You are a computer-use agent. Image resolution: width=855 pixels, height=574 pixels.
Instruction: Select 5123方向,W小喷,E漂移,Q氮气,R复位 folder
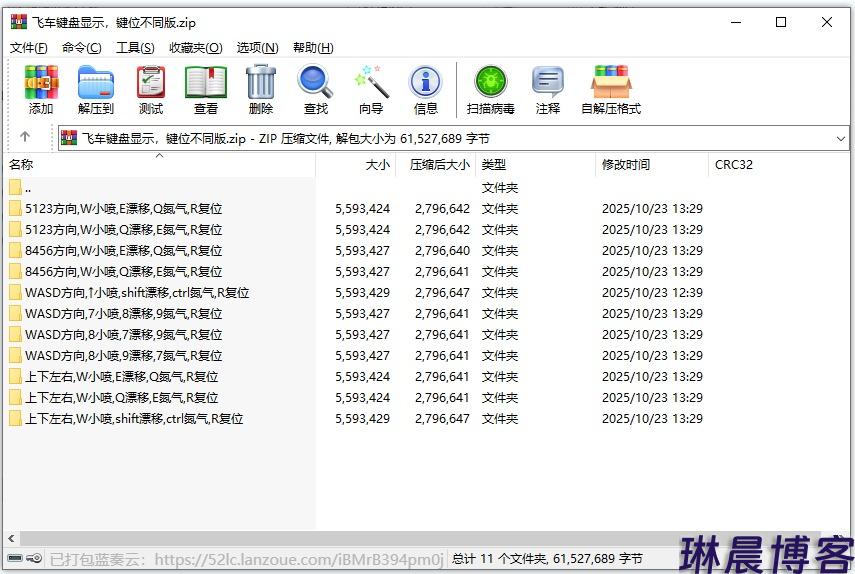click(x=123, y=209)
